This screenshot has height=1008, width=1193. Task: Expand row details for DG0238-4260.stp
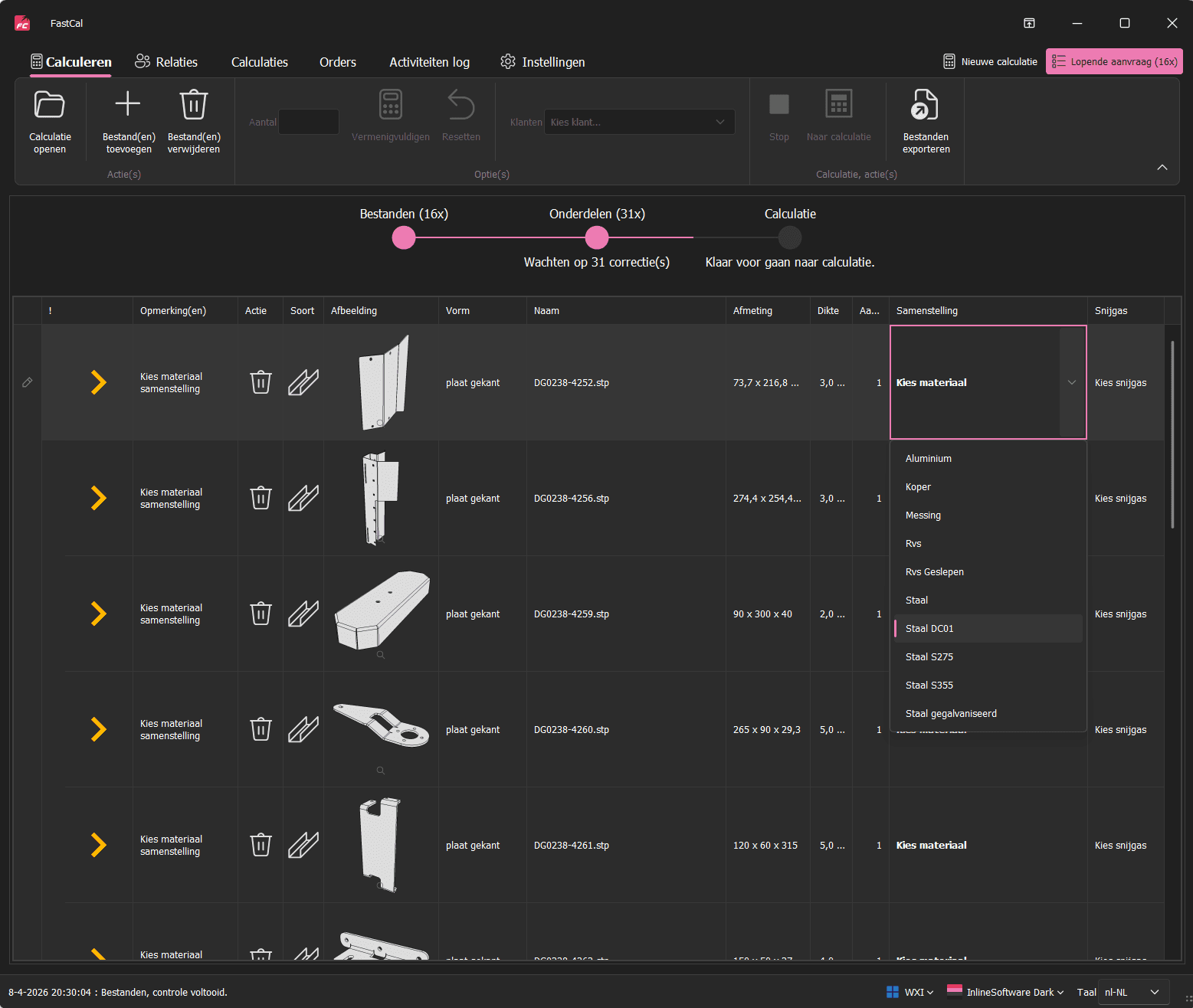click(x=98, y=729)
